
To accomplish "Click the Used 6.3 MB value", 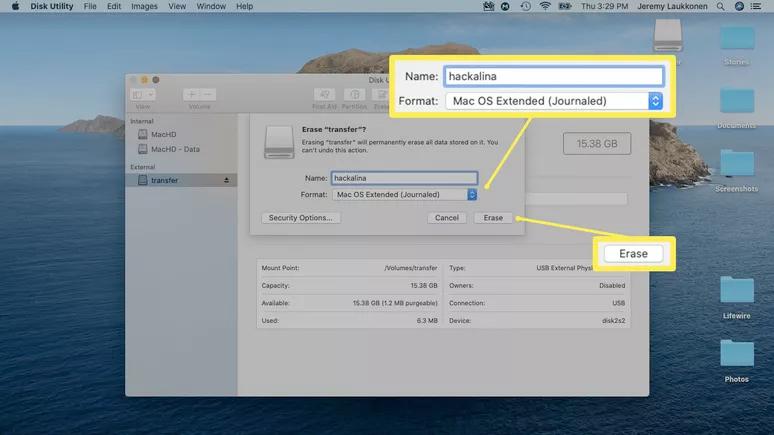I will pos(427,320).
